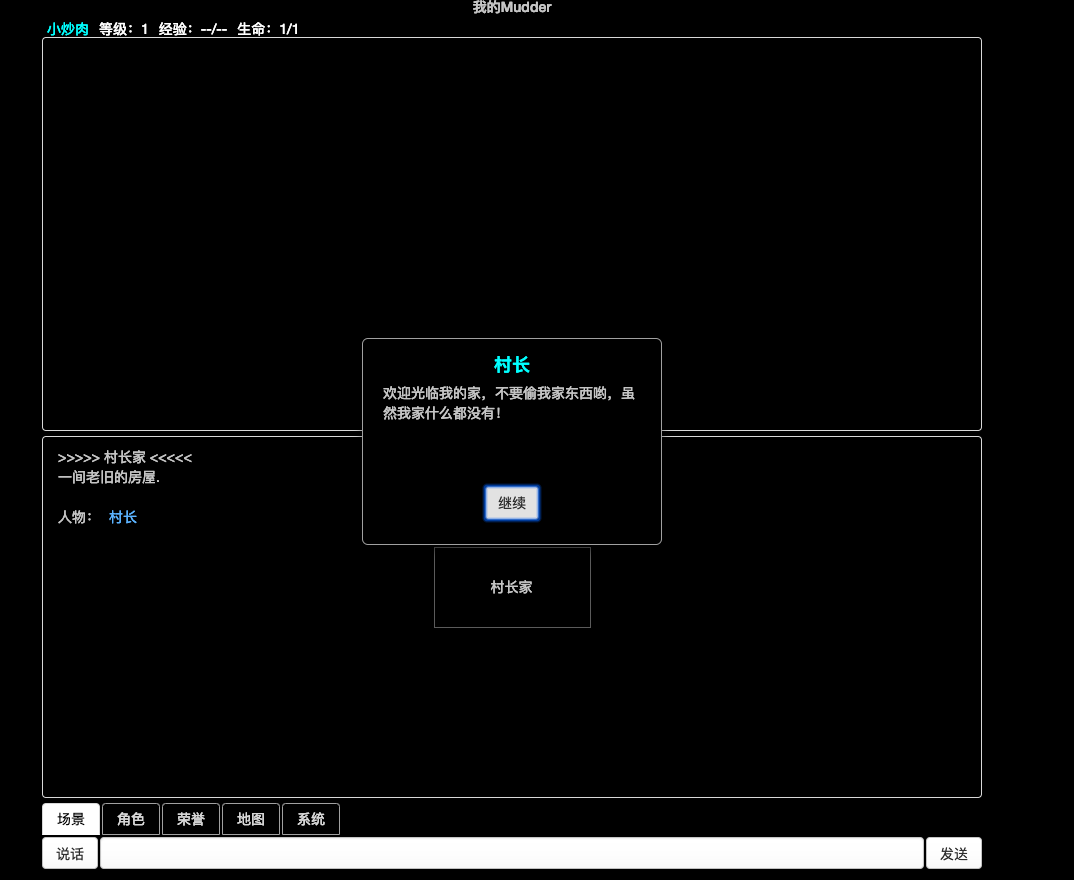Click the 村长 dialog title

pos(512,364)
